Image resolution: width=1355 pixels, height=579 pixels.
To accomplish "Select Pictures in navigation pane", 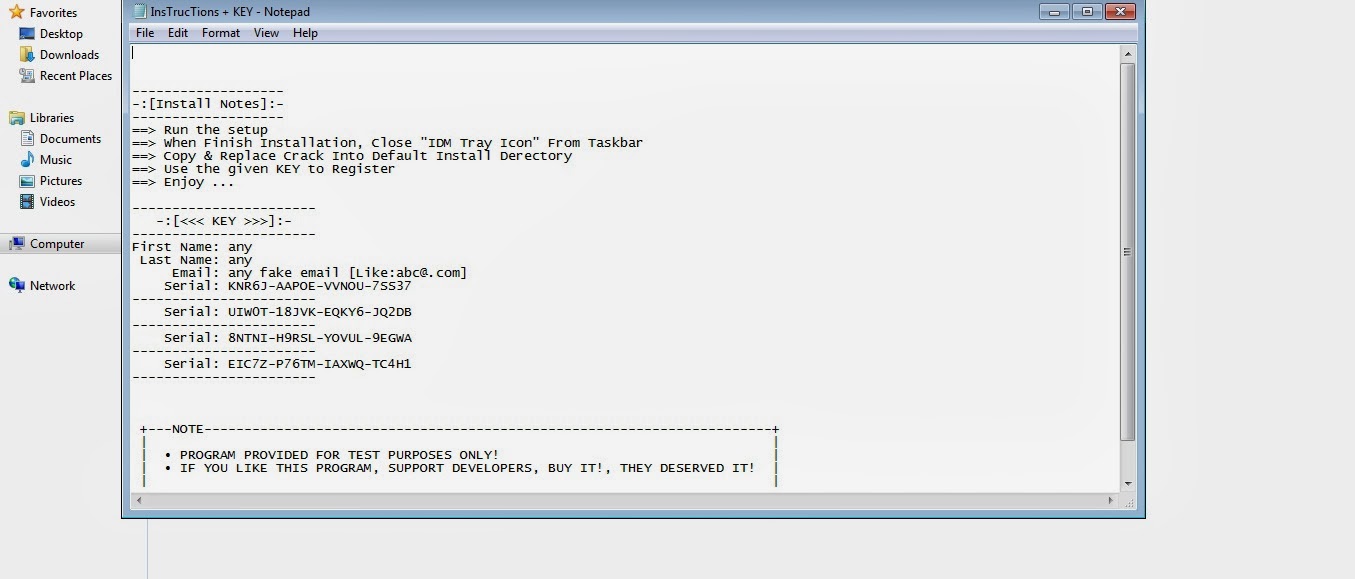I will tap(61, 181).
